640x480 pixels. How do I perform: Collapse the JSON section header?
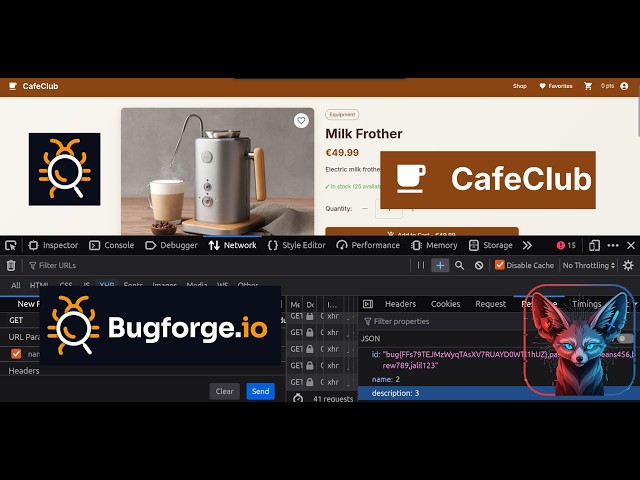(x=371, y=338)
